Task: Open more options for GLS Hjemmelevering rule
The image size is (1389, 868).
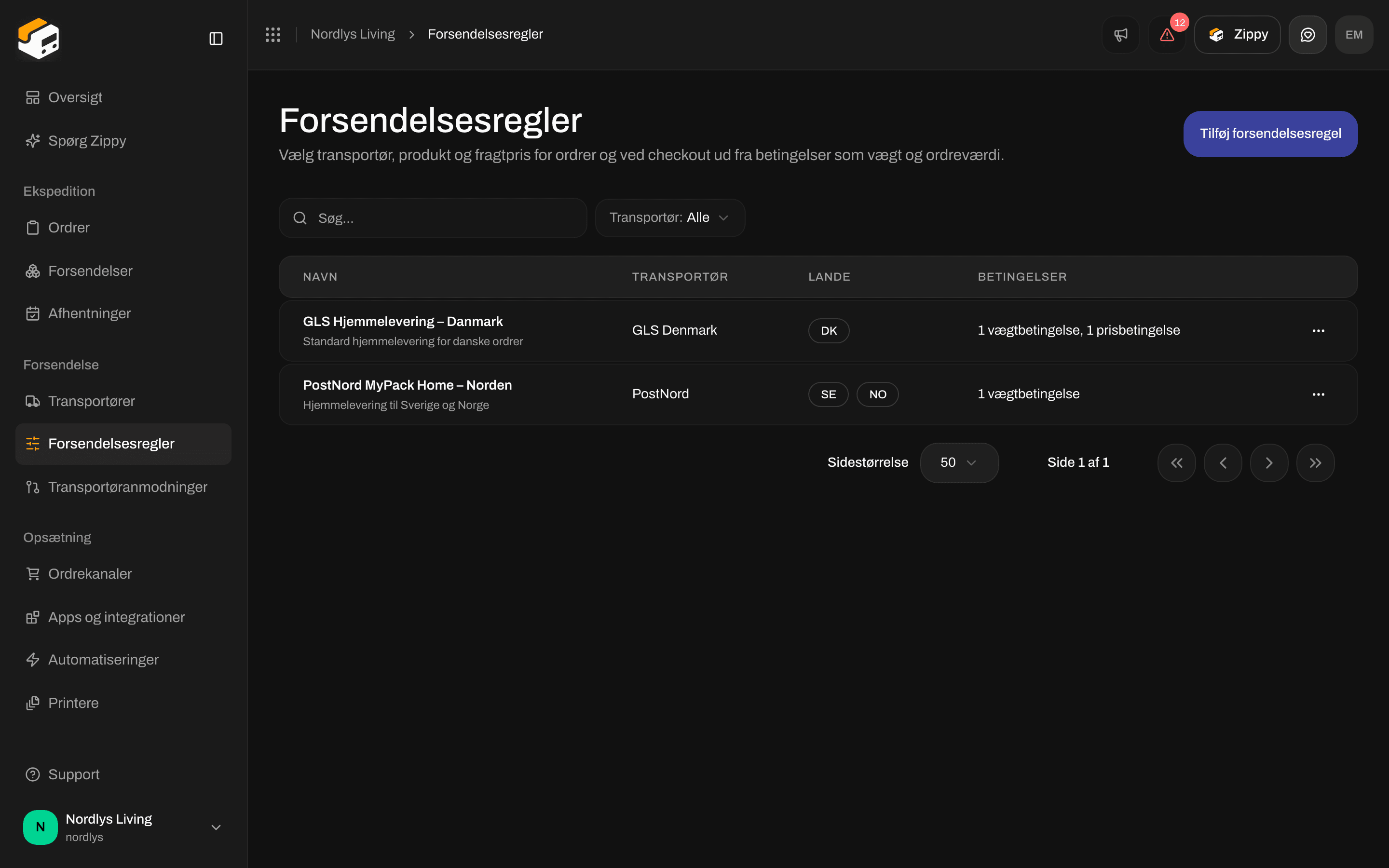Action: 1319,331
